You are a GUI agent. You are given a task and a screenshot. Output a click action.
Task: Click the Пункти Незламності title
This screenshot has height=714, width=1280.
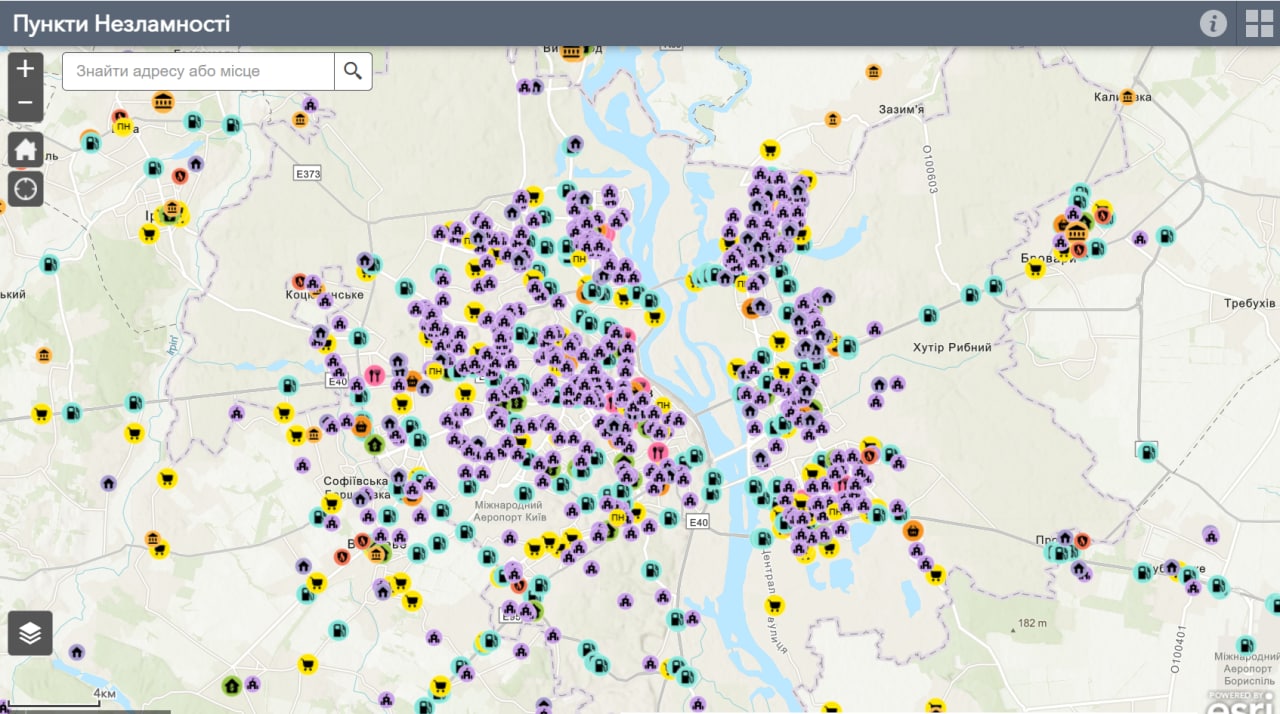121,23
